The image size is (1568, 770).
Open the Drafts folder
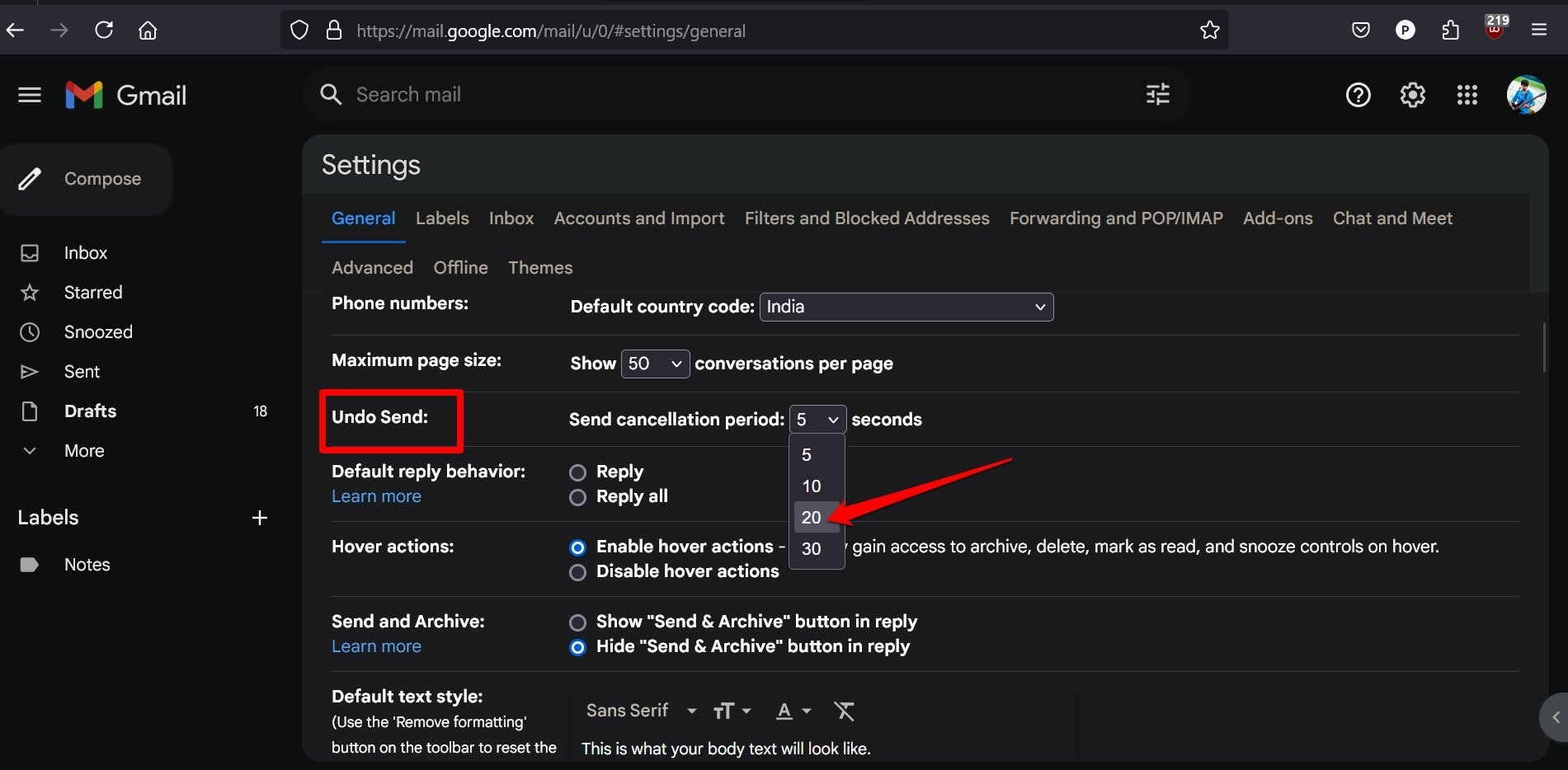click(x=90, y=411)
